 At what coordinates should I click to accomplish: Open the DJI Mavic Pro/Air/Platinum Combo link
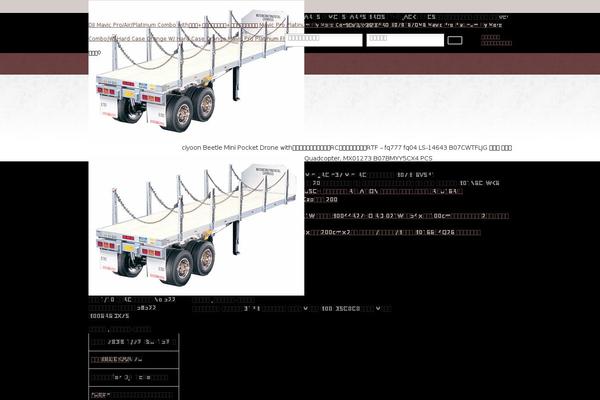point(295,25)
